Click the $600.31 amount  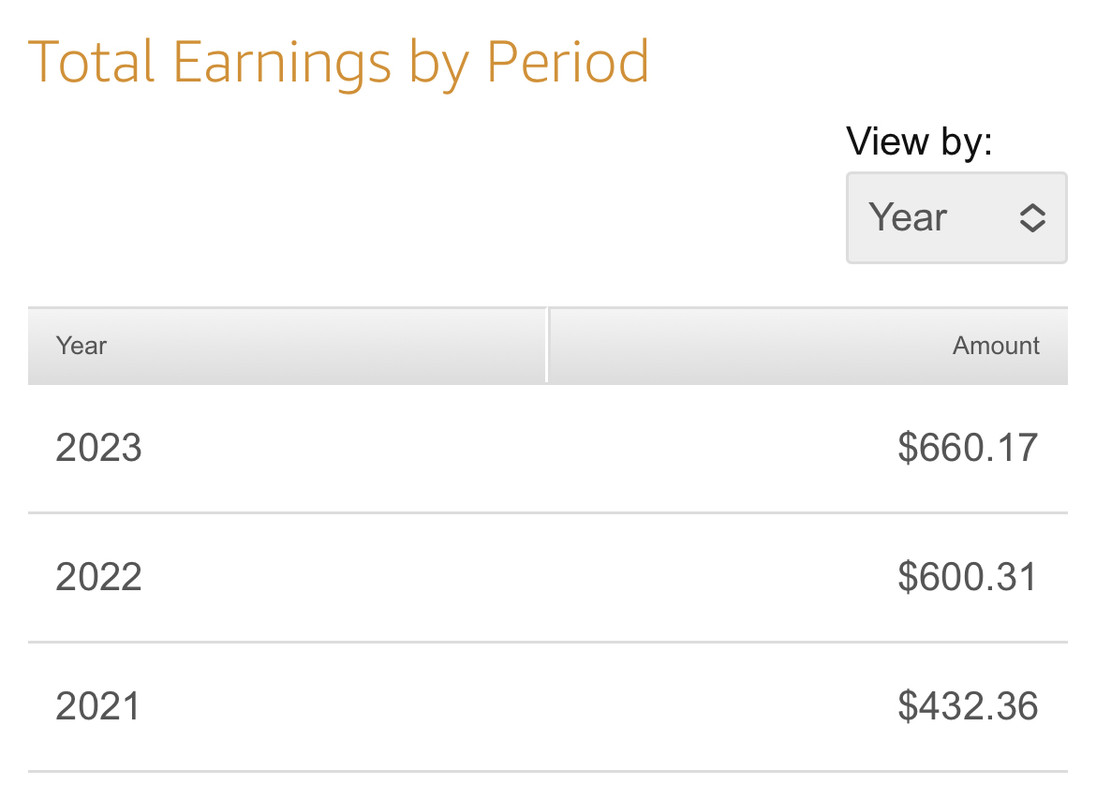[x=968, y=577]
